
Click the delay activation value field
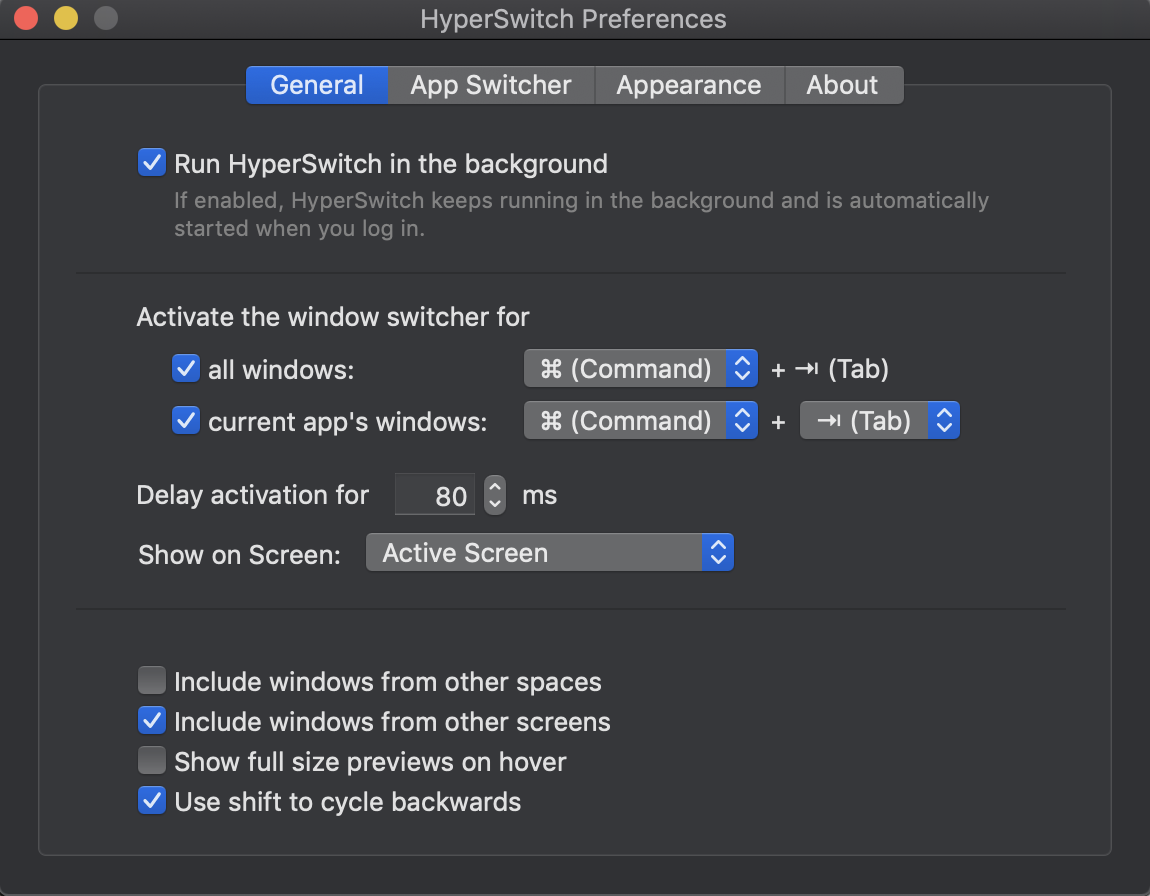435,495
